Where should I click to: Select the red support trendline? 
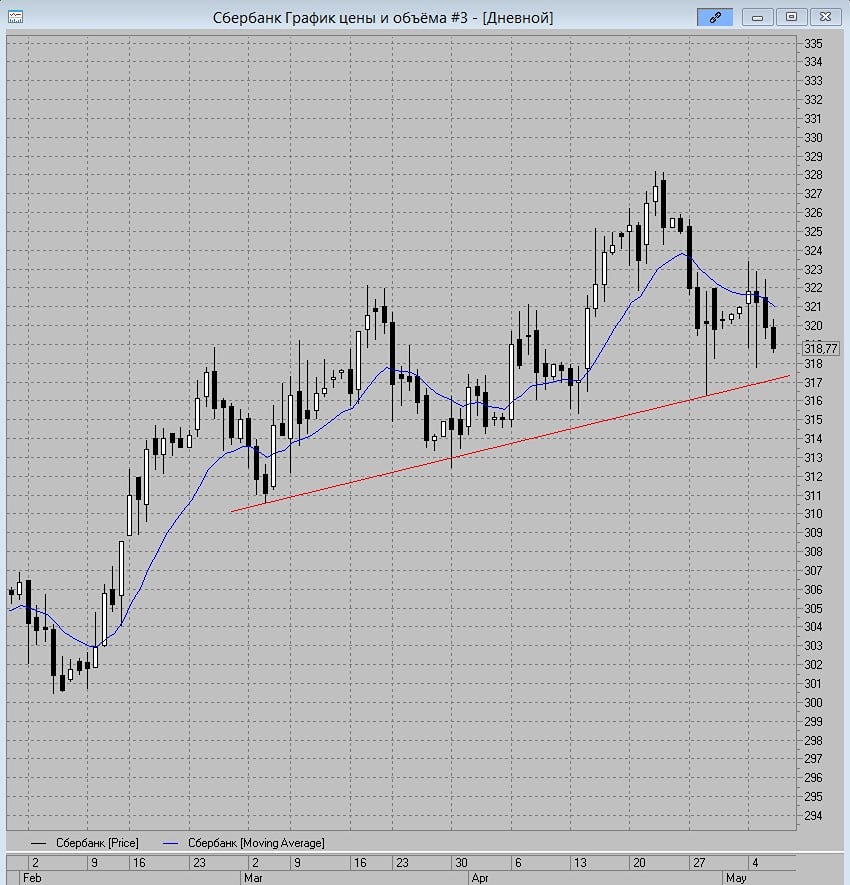pyautogui.click(x=511, y=444)
